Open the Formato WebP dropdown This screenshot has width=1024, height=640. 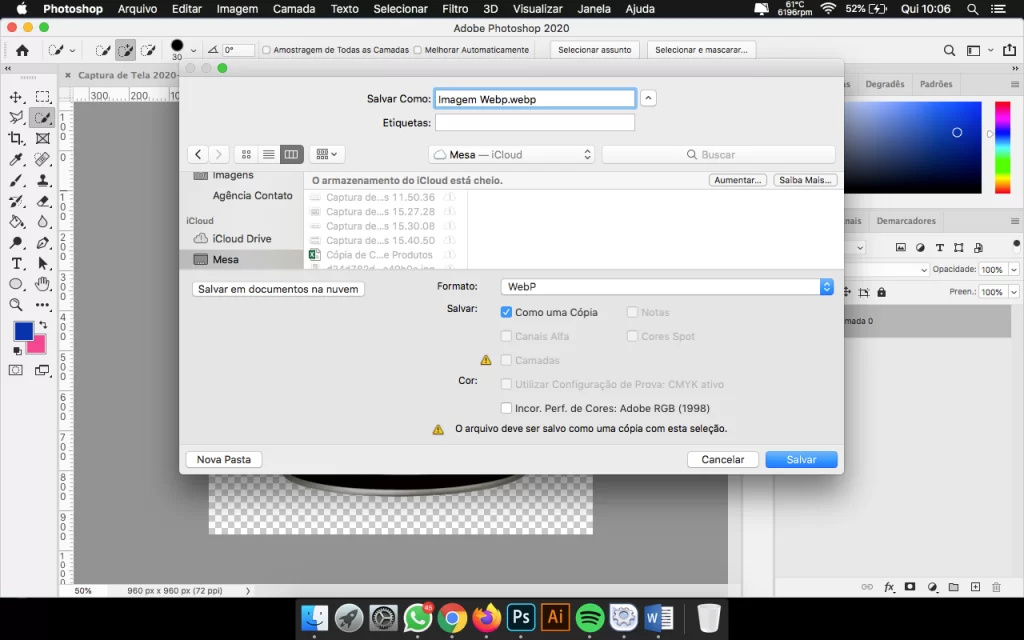[x=667, y=286]
